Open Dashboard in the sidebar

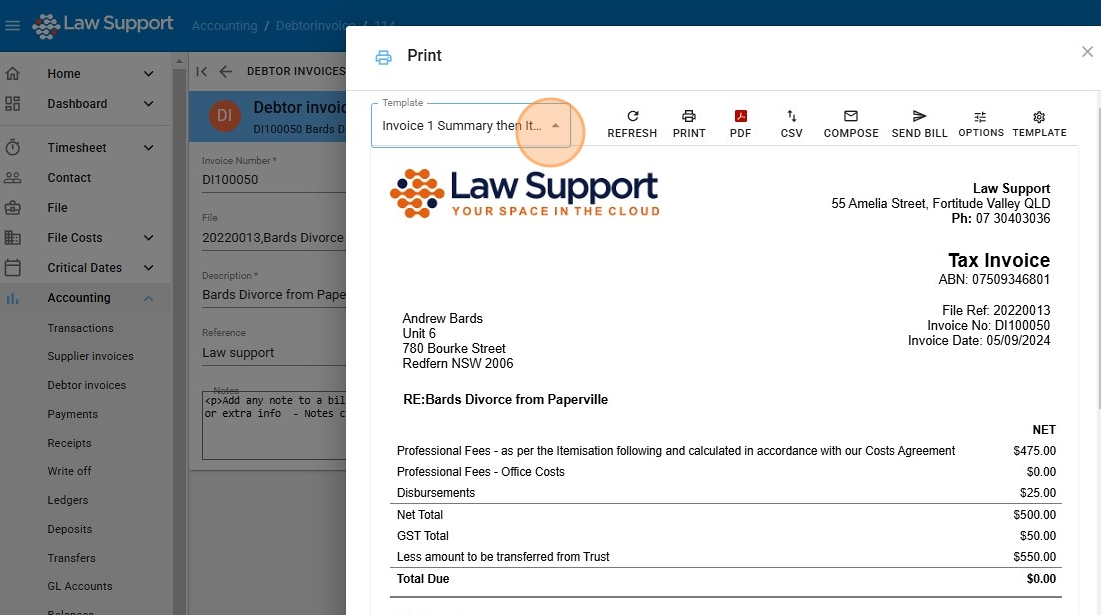pos(77,104)
